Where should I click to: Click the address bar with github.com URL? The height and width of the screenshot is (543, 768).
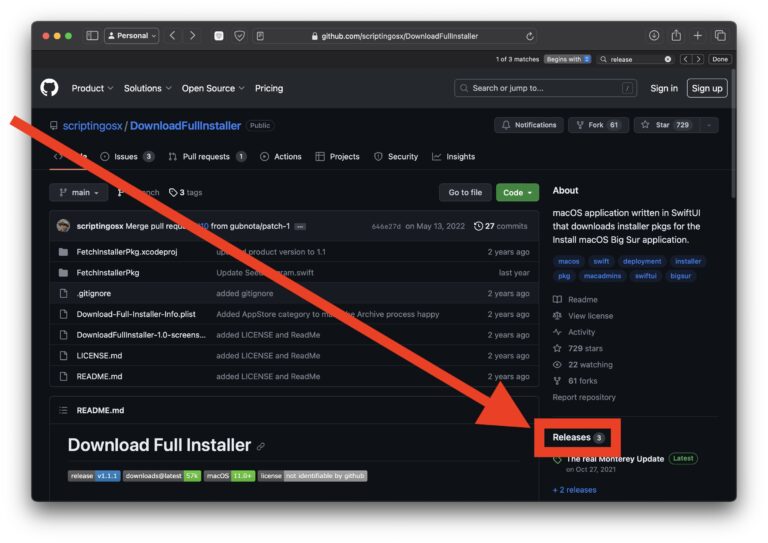[396, 36]
